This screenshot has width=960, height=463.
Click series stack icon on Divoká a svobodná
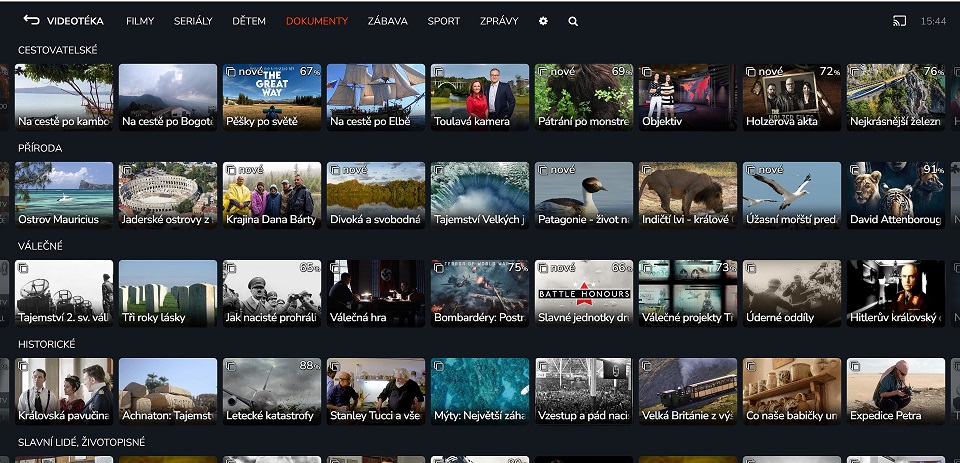point(335,170)
